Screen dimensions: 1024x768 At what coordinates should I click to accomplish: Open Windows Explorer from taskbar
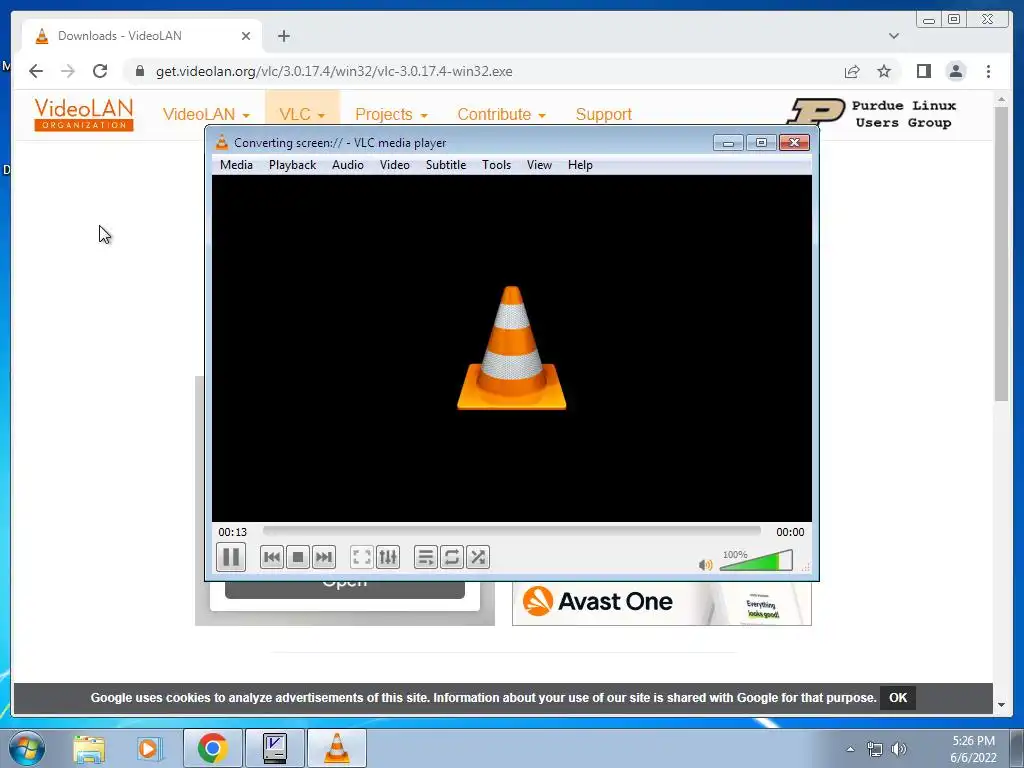click(x=89, y=748)
